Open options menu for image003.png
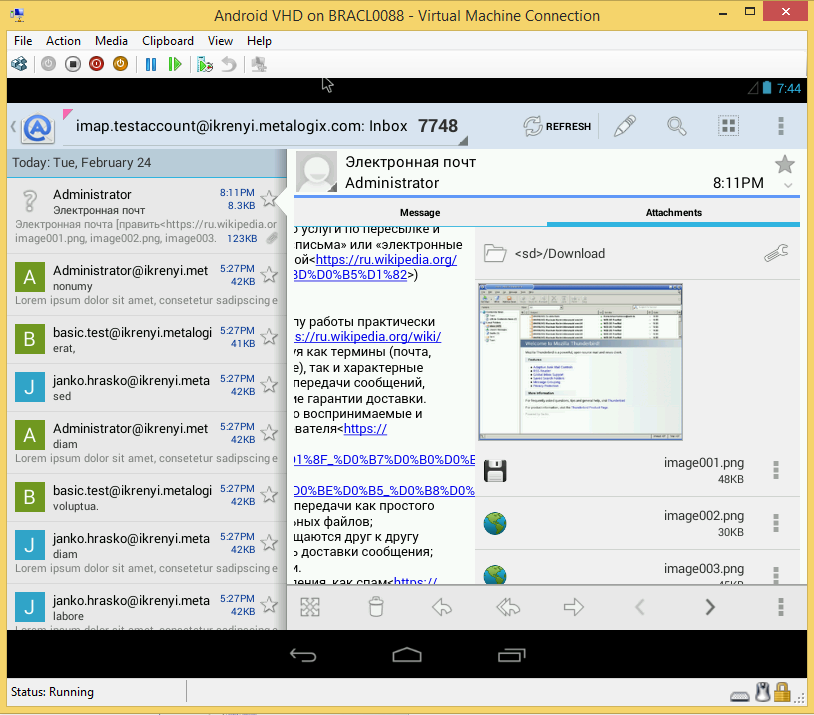 tap(776, 574)
